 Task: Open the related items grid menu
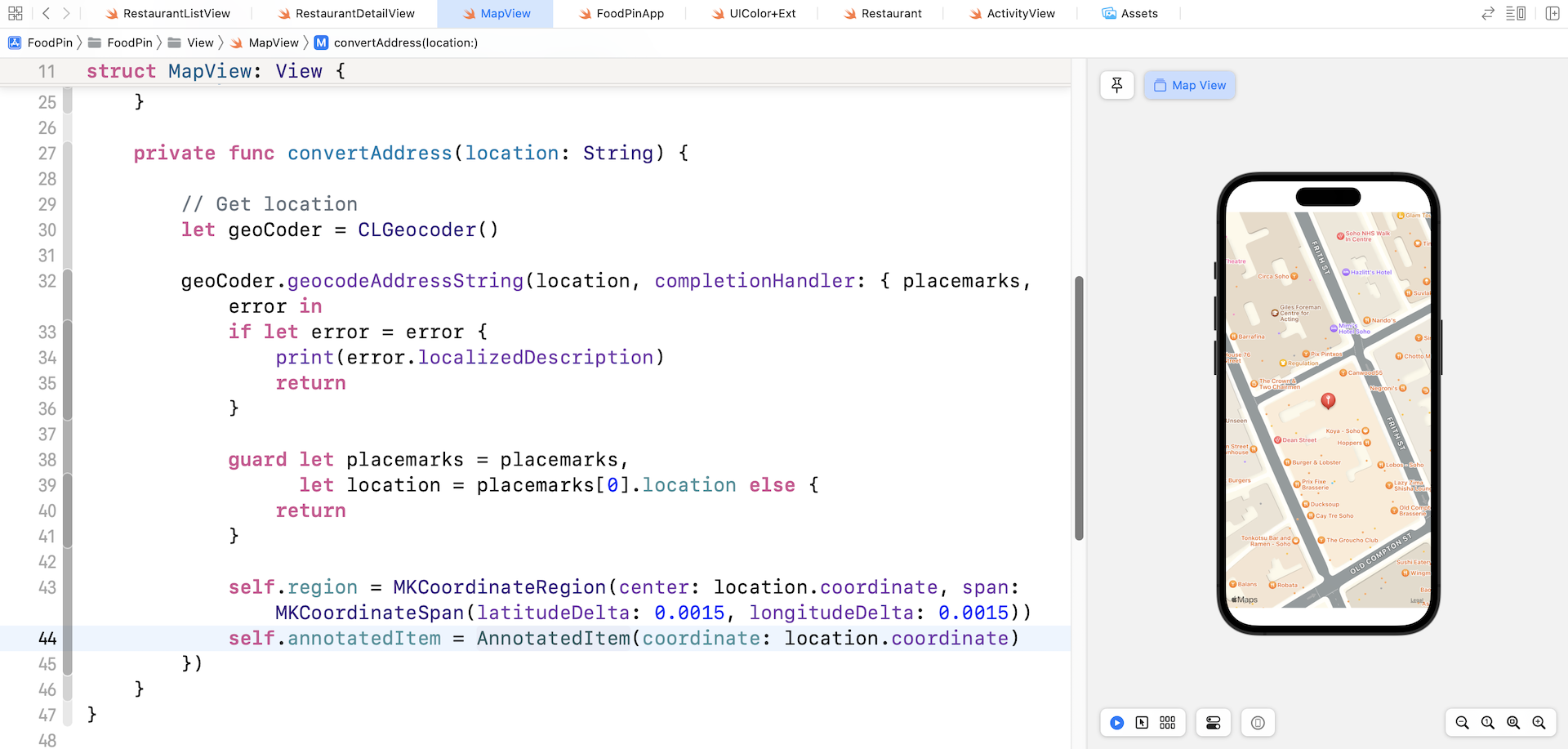tap(15, 13)
